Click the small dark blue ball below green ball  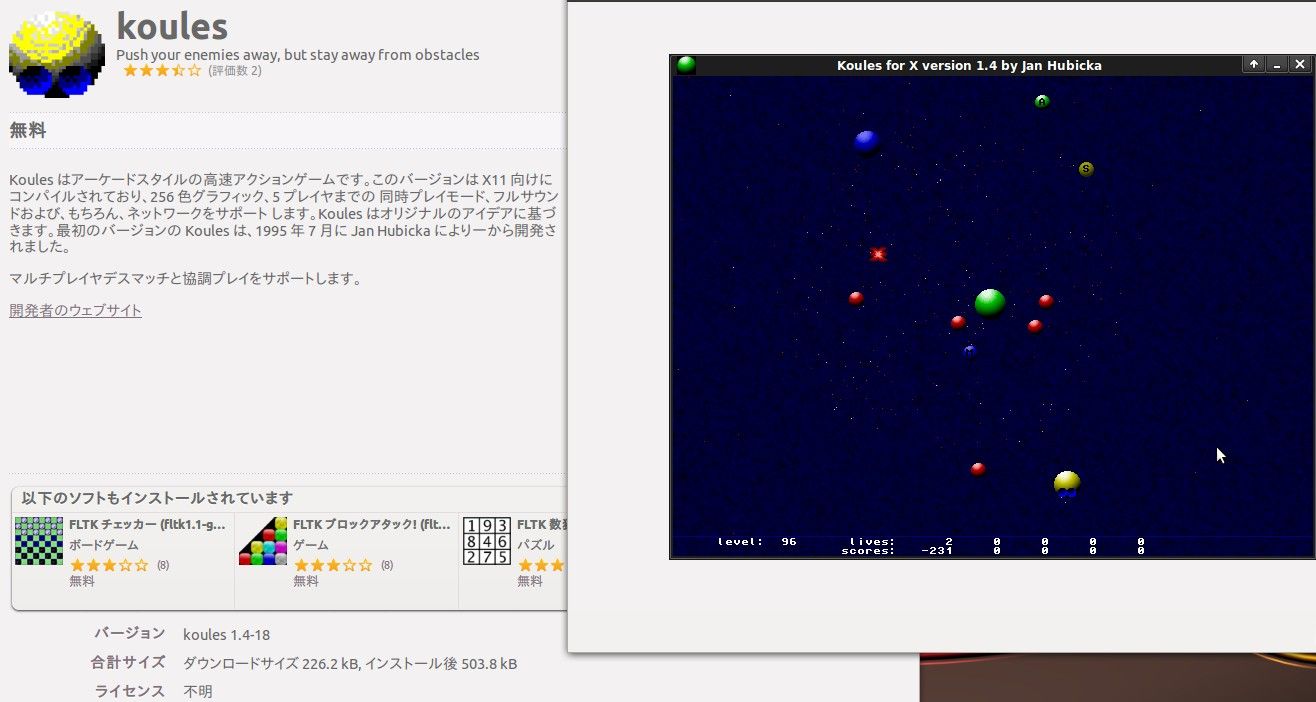tap(969, 350)
